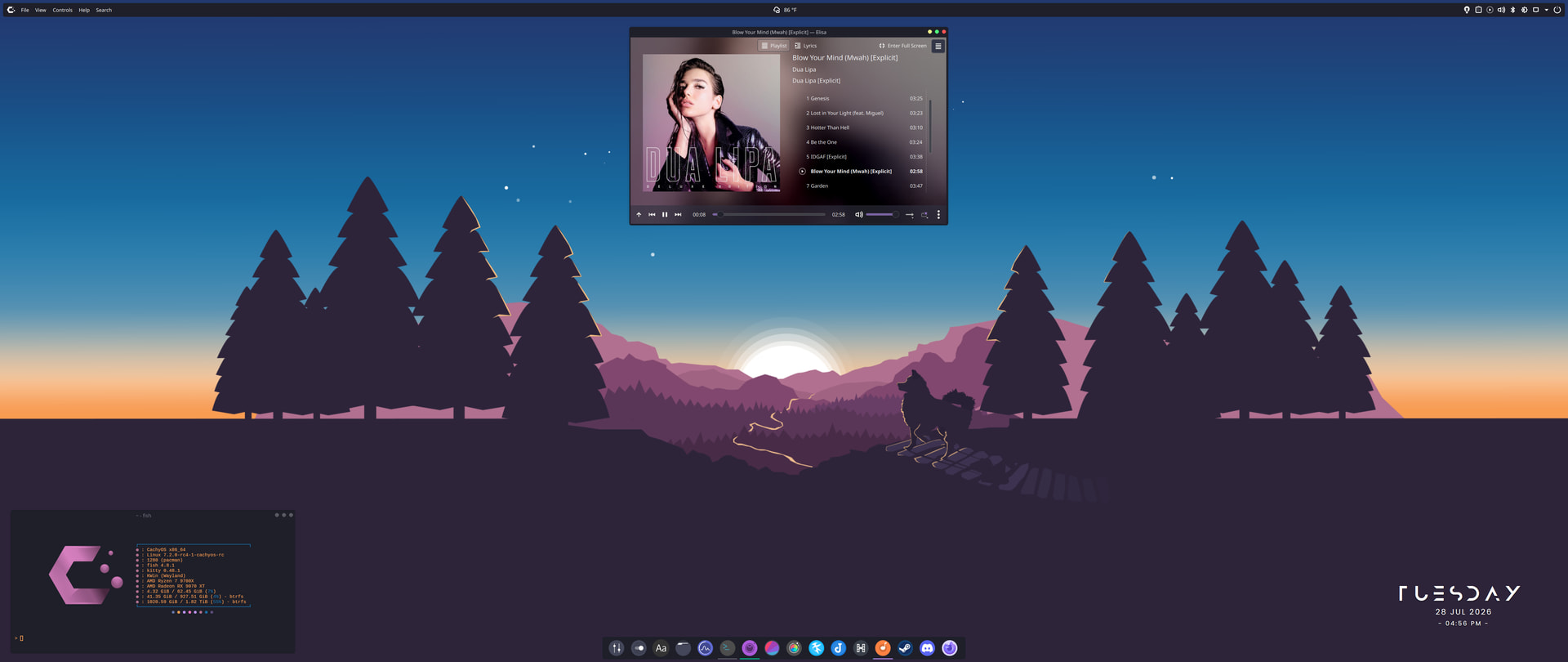Open the brightness tray icon

[x=1524, y=10]
